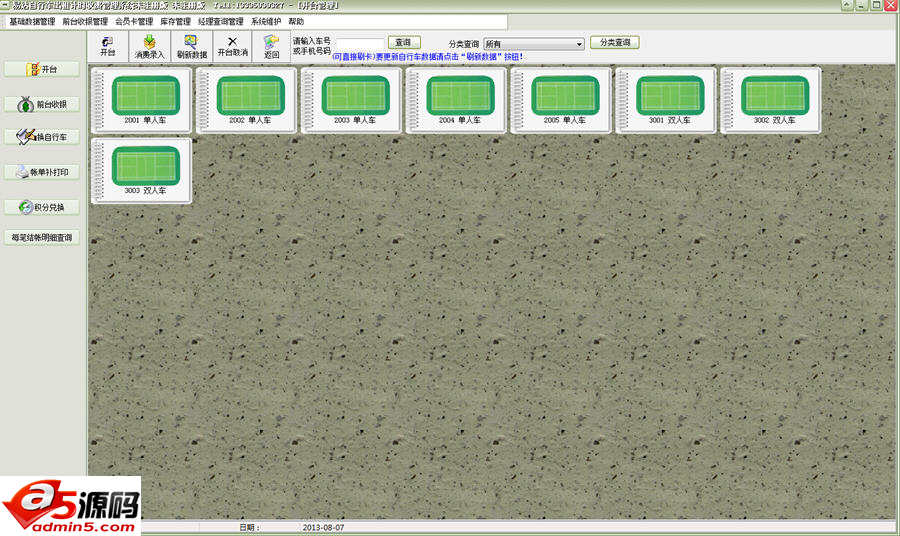
Task: Click the 刷新数据 refresh icon
Action: 191,46
